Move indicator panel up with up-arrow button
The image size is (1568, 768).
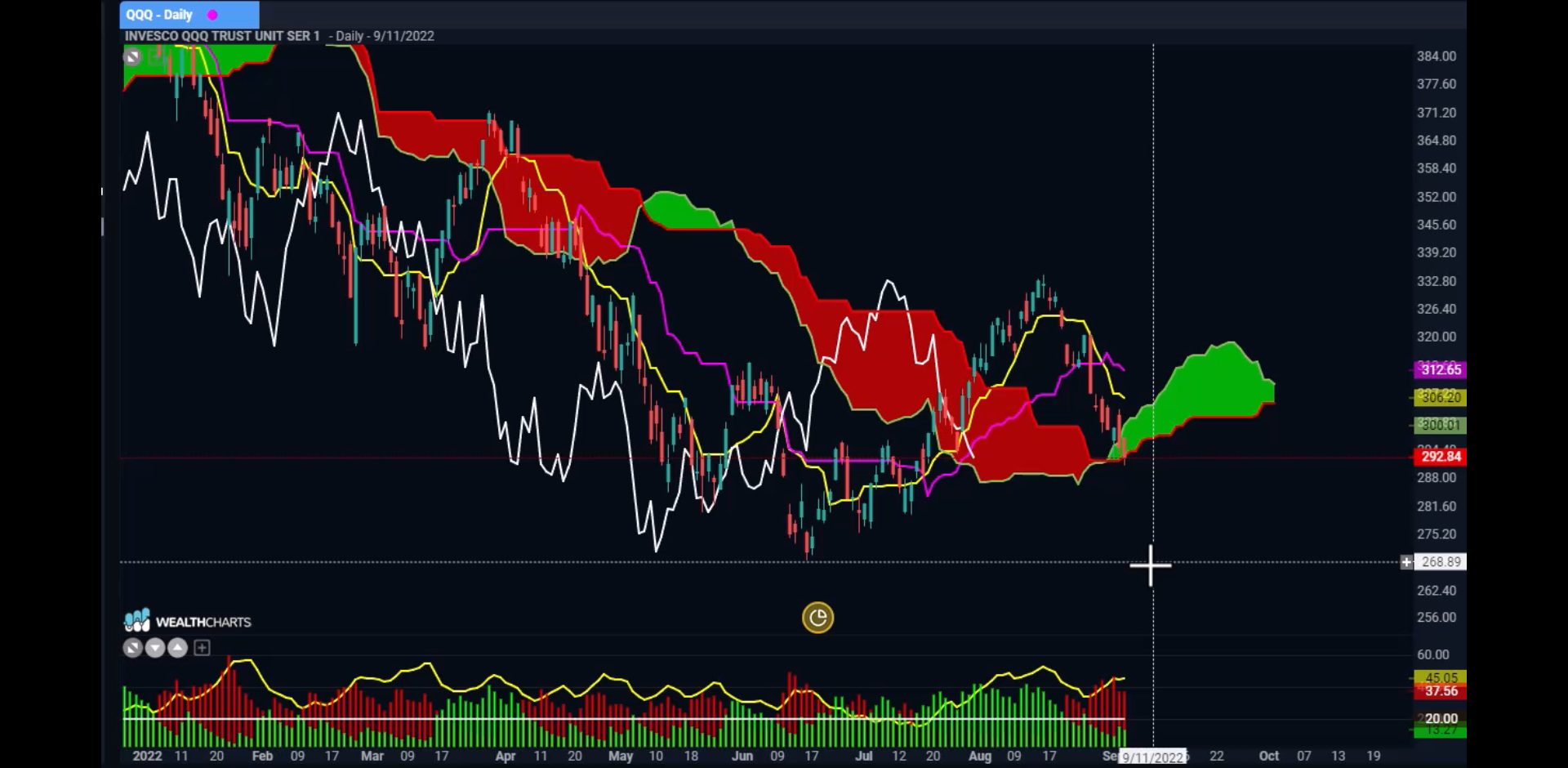point(177,648)
